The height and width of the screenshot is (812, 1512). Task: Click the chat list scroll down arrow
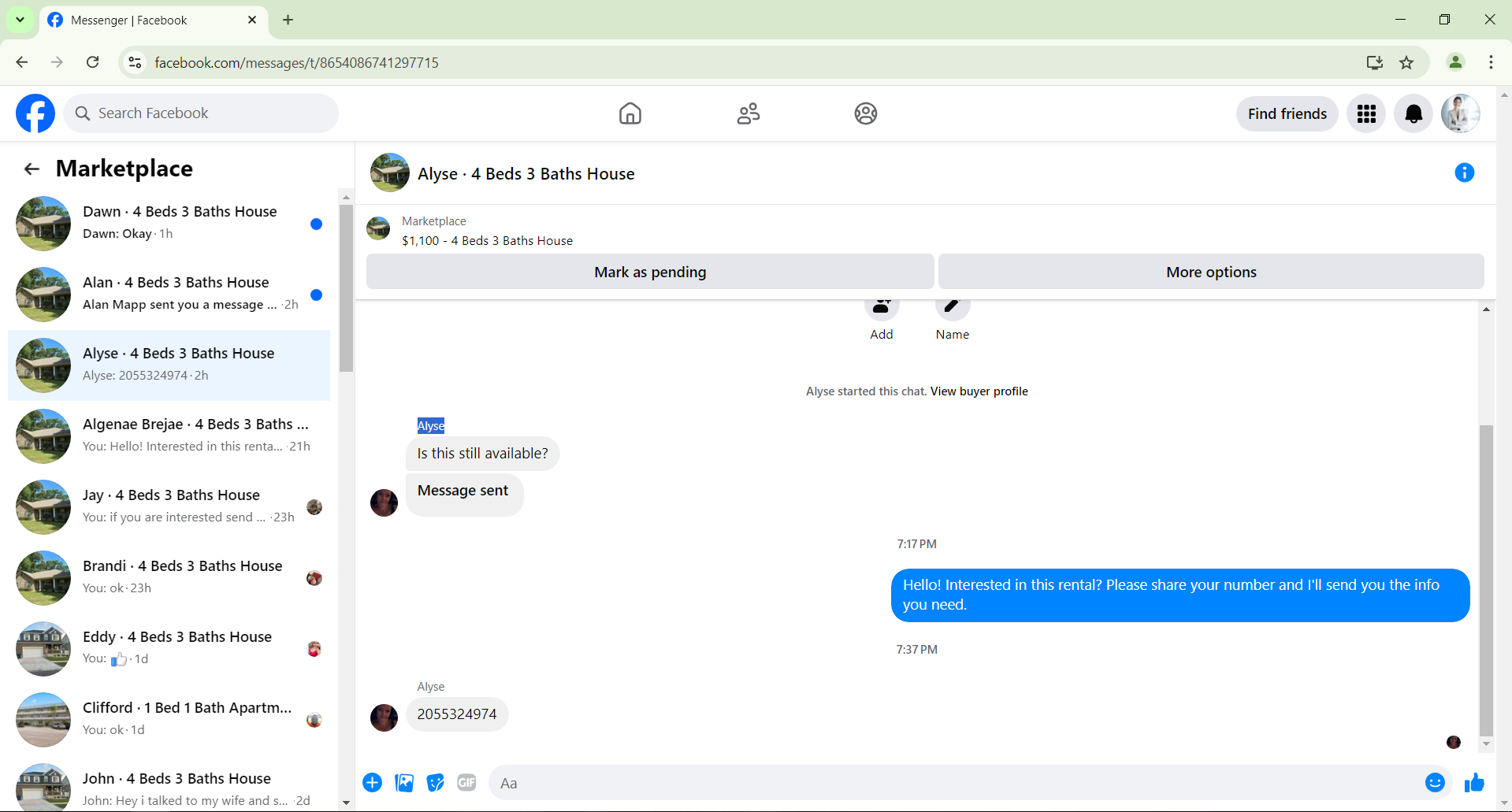[346, 803]
